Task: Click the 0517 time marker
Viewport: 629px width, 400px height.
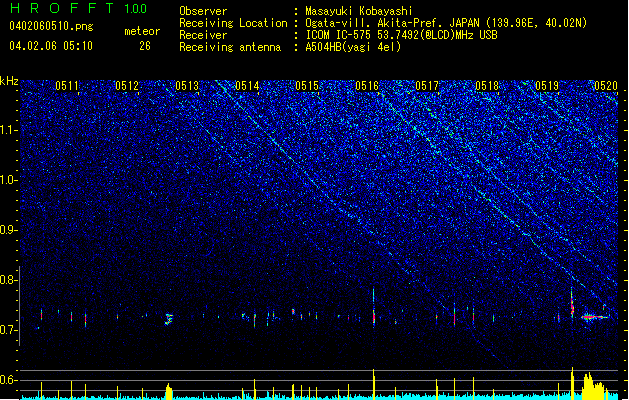Action: [427, 86]
